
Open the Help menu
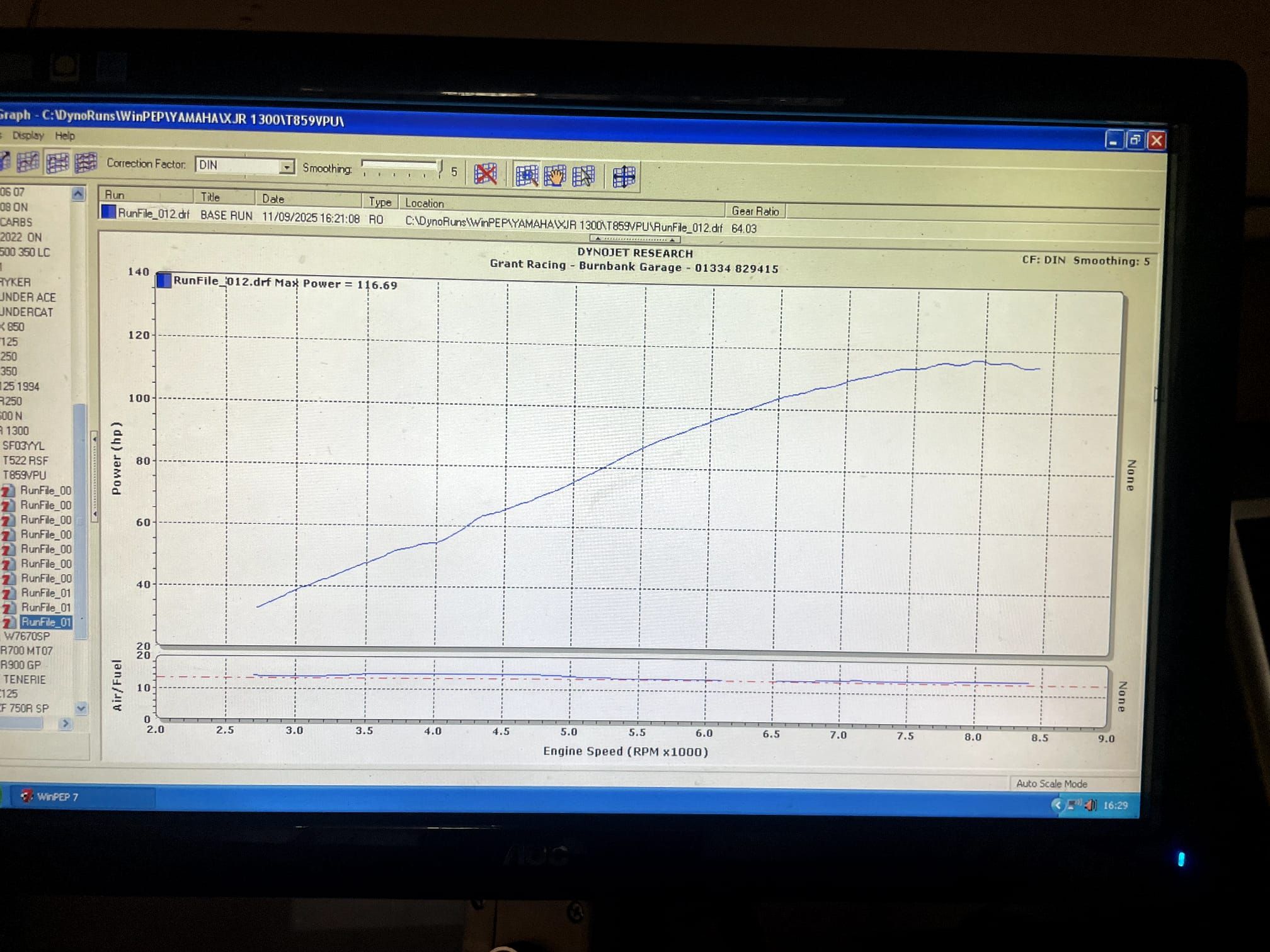64,135
